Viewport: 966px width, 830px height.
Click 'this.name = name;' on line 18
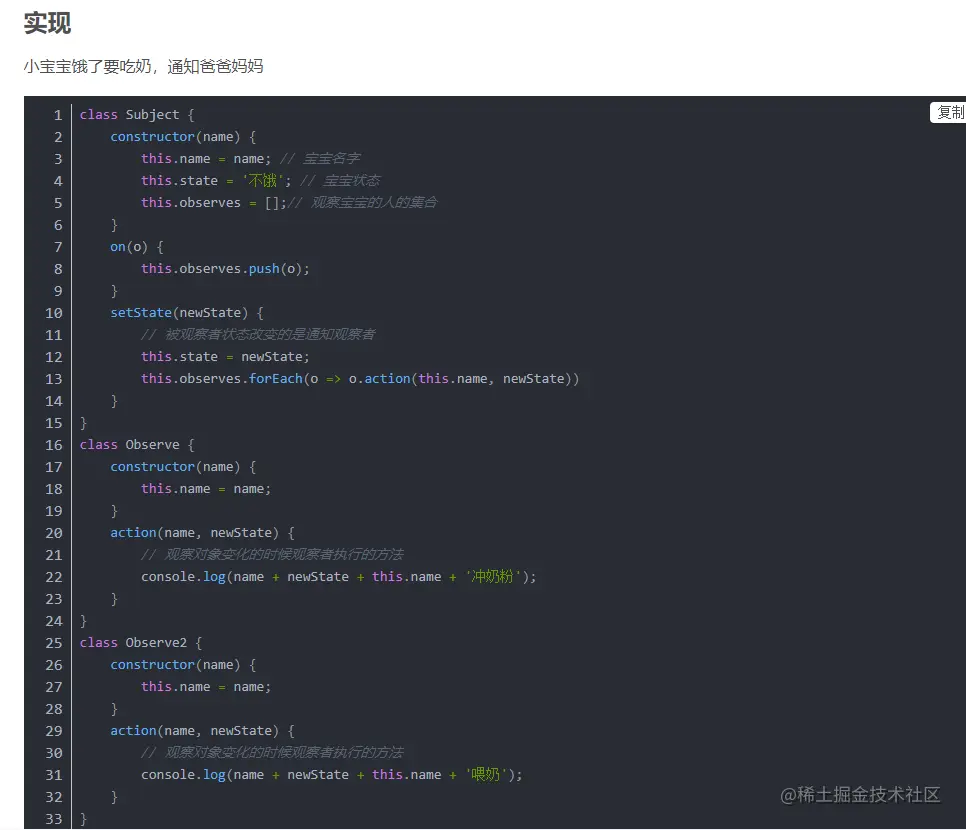point(206,489)
